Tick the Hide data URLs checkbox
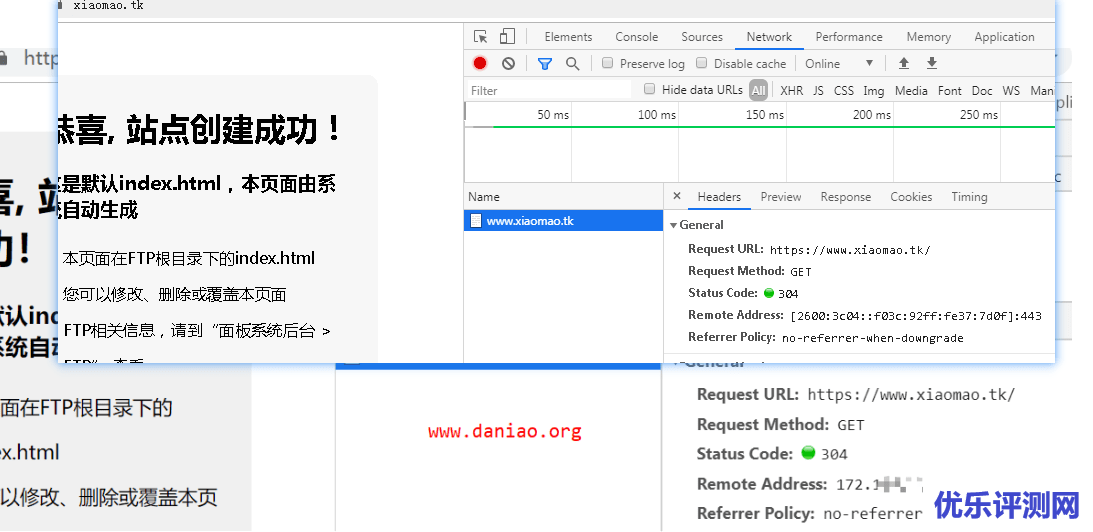This screenshot has width=1093, height=532. (650, 90)
